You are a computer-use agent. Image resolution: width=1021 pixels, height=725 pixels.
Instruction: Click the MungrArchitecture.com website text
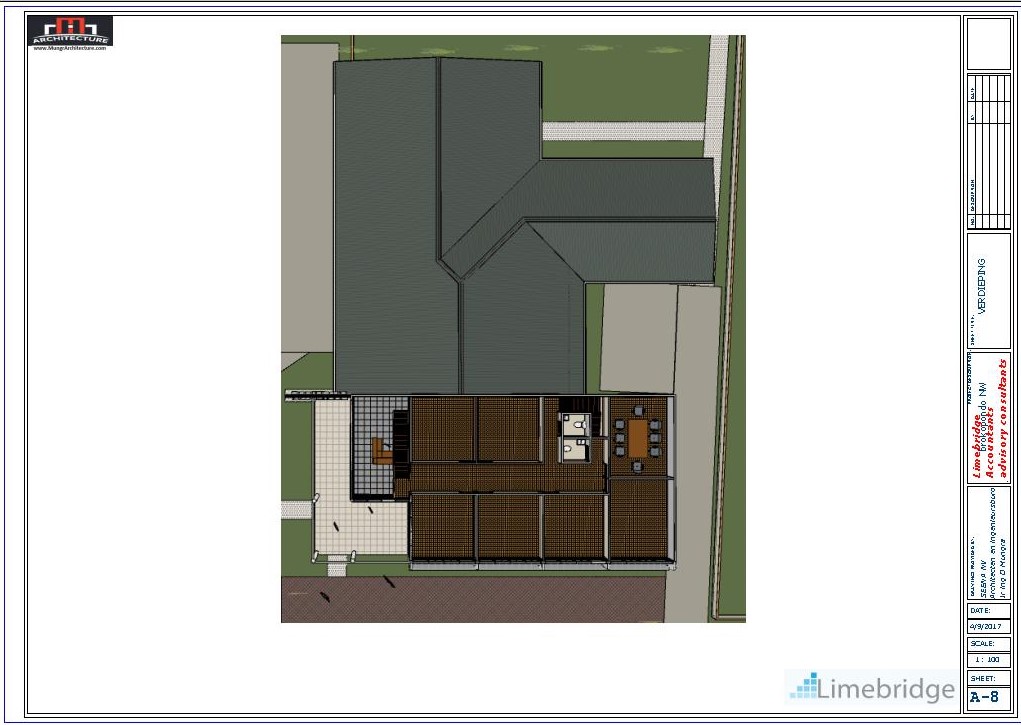point(70,48)
